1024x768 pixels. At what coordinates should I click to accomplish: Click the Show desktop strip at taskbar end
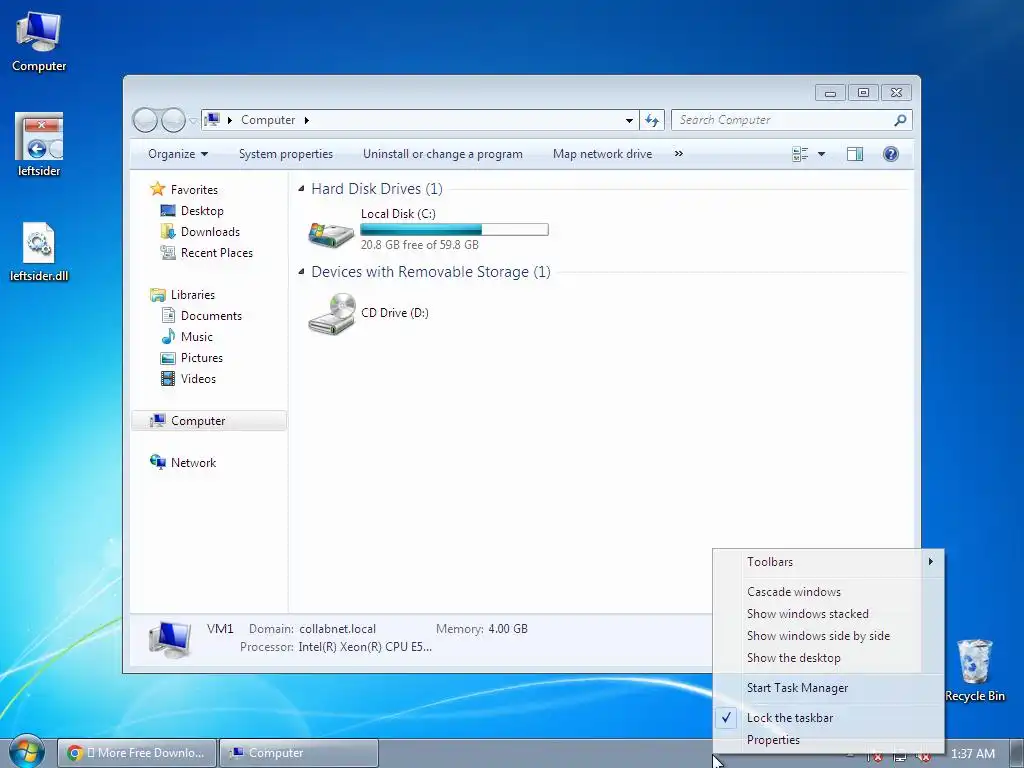tap(1016, 753)
